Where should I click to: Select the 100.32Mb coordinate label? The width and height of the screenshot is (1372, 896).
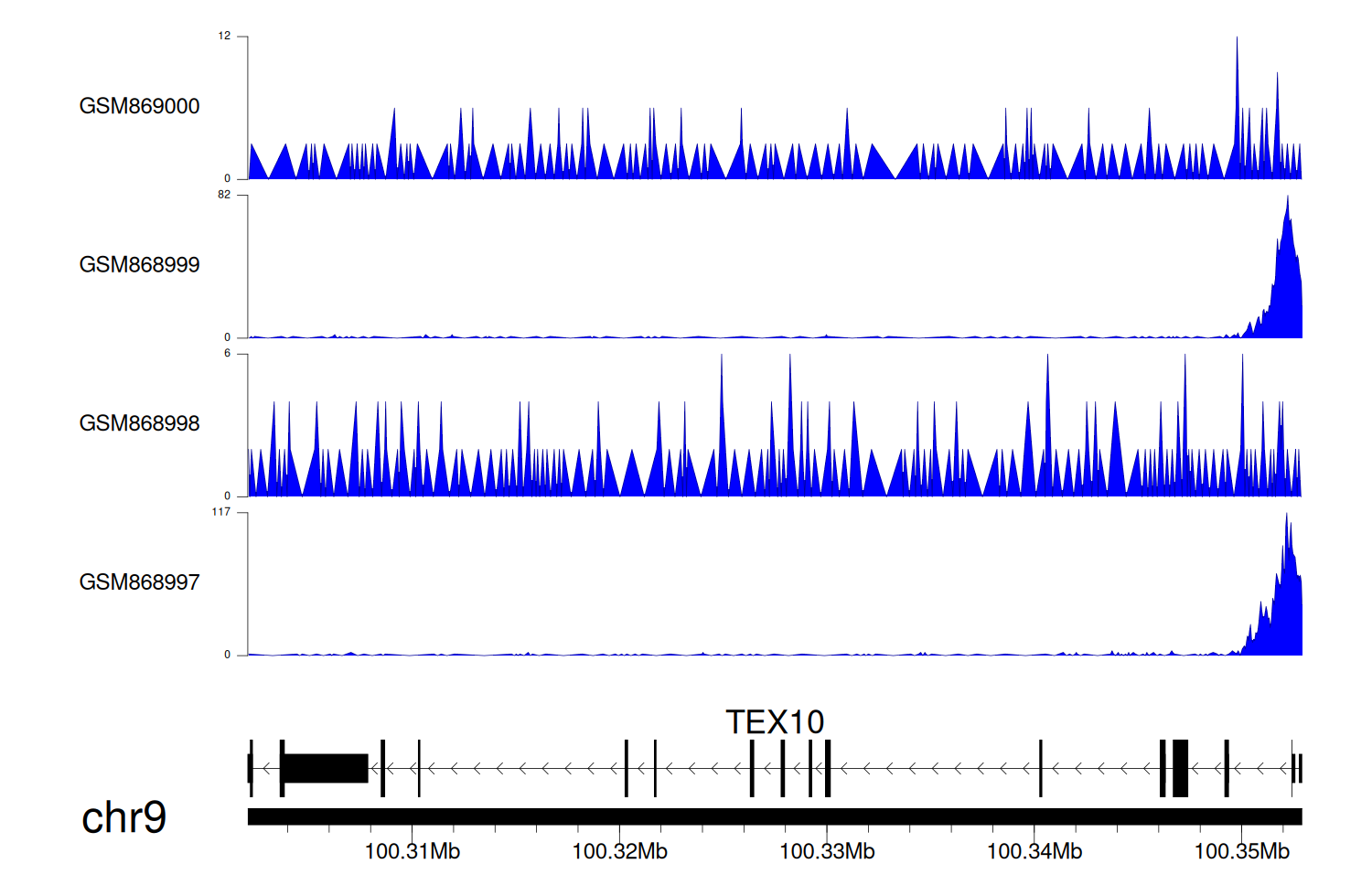(x=619, y=851)
